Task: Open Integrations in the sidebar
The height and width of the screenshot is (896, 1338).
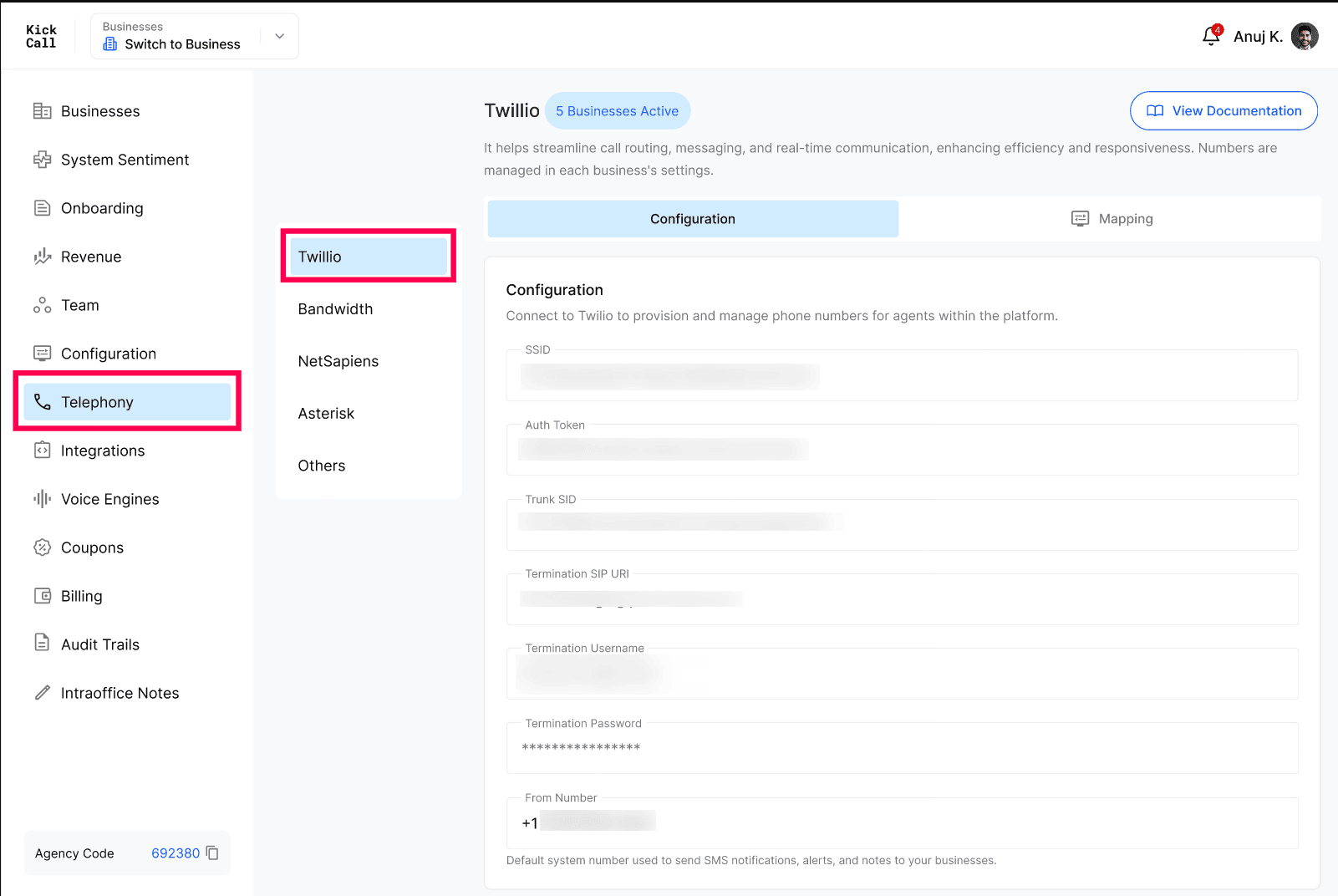Action: (127, 451)
